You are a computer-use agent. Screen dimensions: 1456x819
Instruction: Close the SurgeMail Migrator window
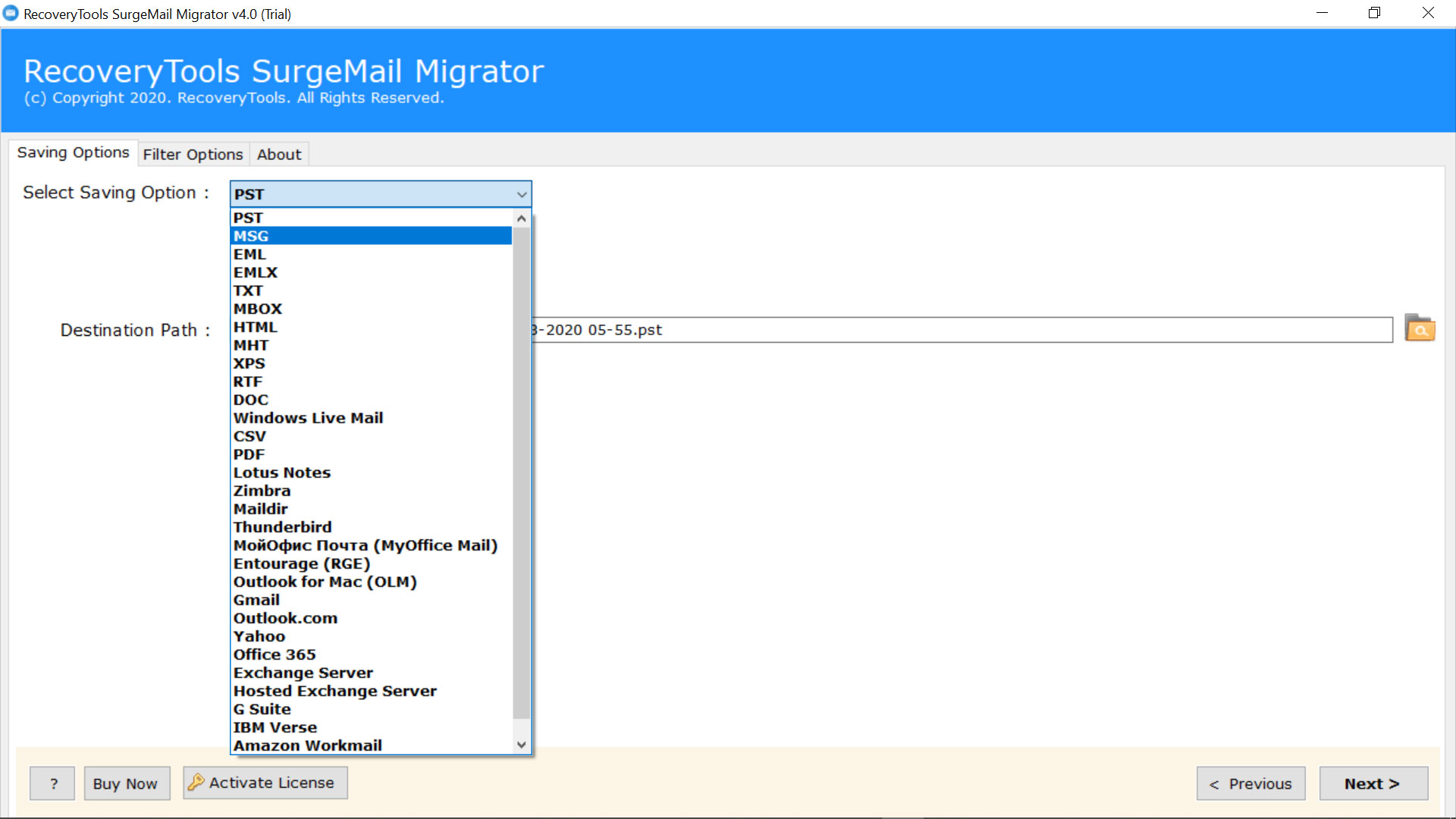point(1428,13)
